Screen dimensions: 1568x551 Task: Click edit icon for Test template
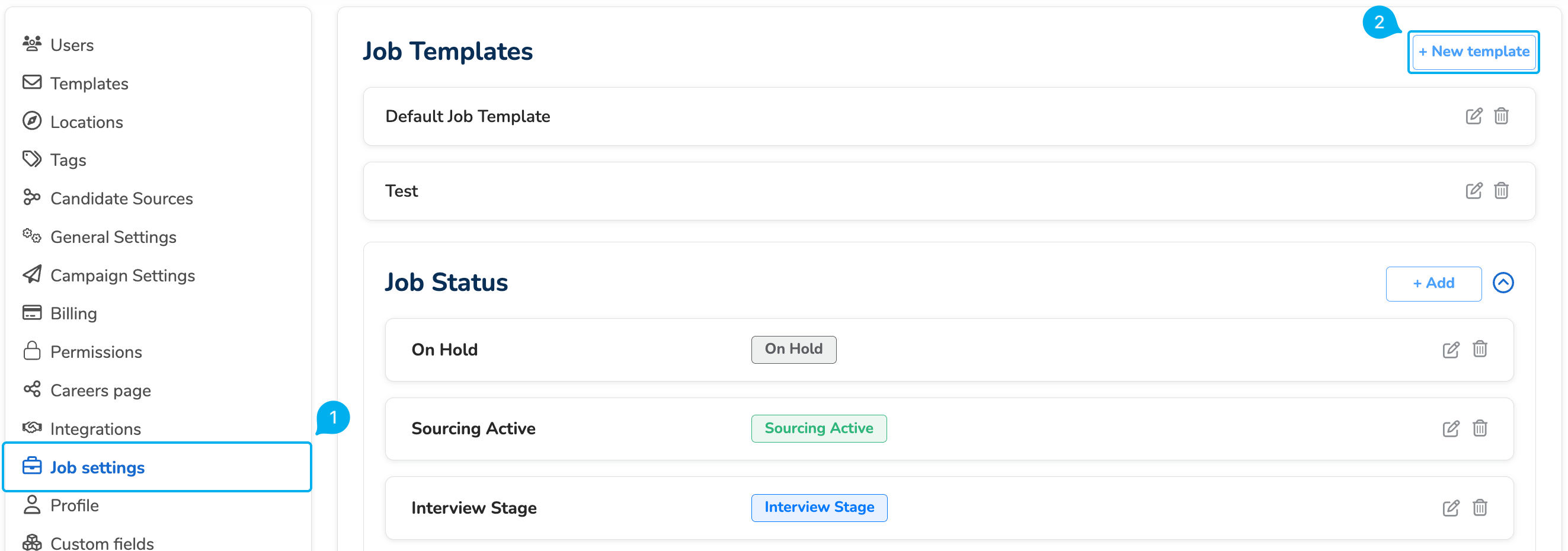coord(1473,191)
